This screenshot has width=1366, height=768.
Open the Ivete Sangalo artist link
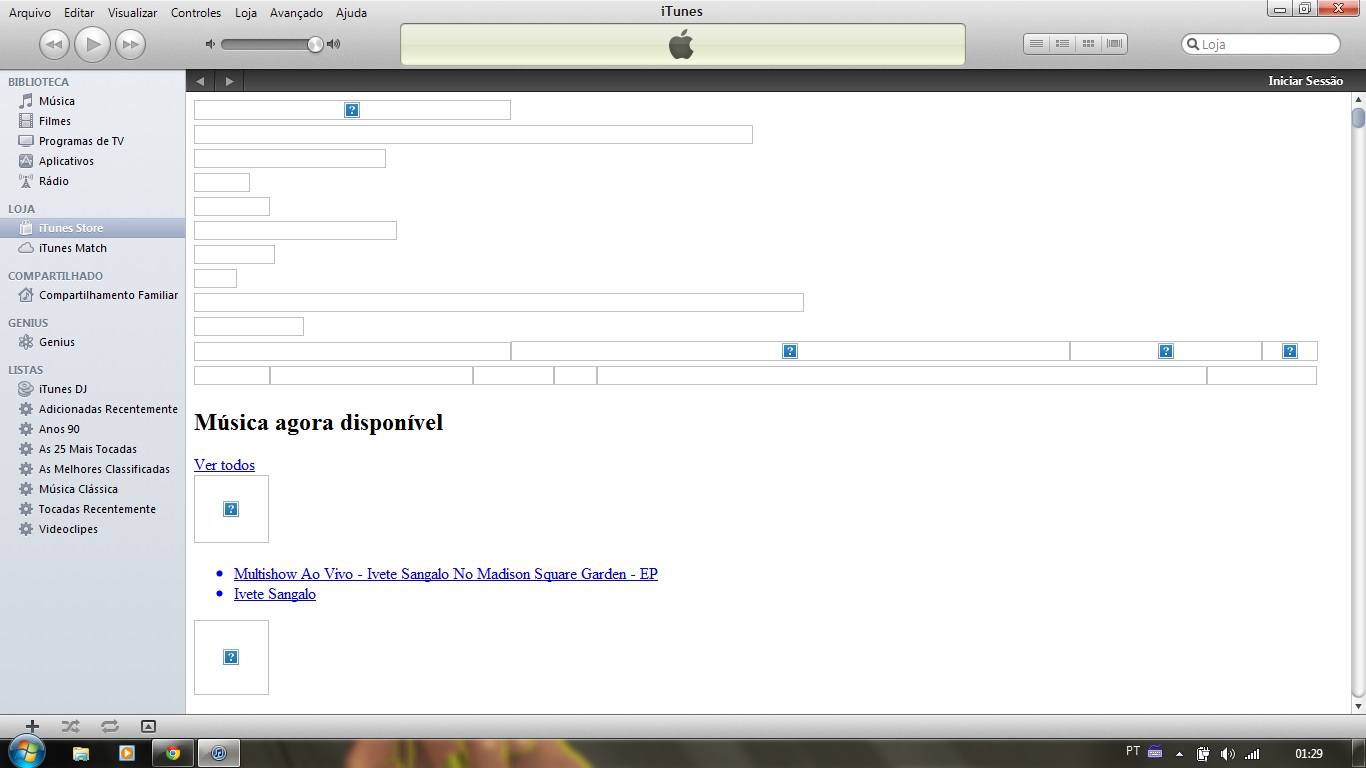[x=275, y=594]
